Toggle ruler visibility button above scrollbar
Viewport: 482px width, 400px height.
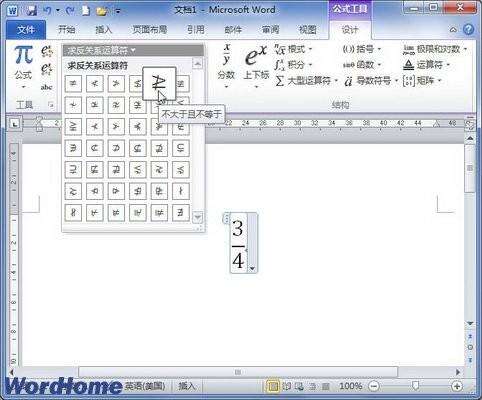470,125
